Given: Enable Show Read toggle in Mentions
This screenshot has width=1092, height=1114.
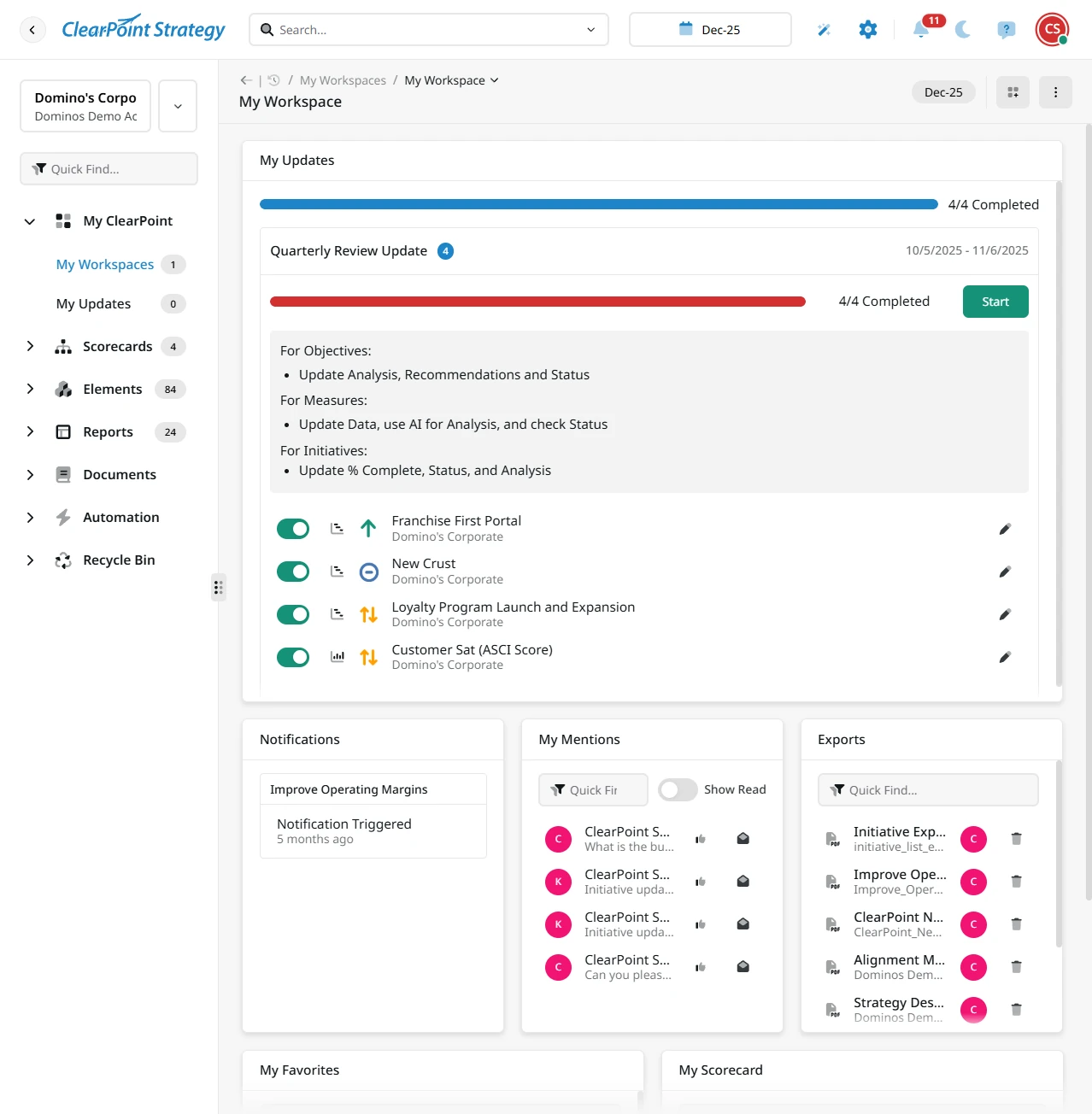Looking at the screenshot, I should click(678, 790).
